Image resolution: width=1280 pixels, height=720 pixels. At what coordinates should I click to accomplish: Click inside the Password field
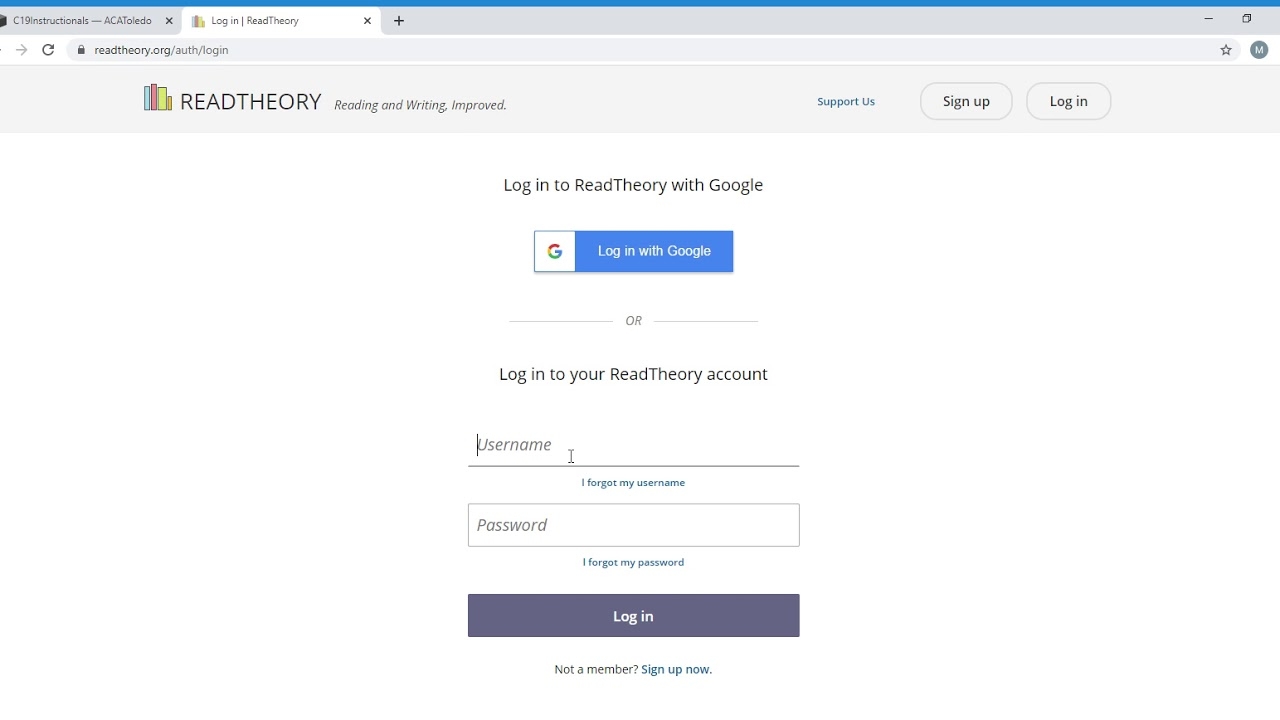pyautogui.click(x=633, y=525)
